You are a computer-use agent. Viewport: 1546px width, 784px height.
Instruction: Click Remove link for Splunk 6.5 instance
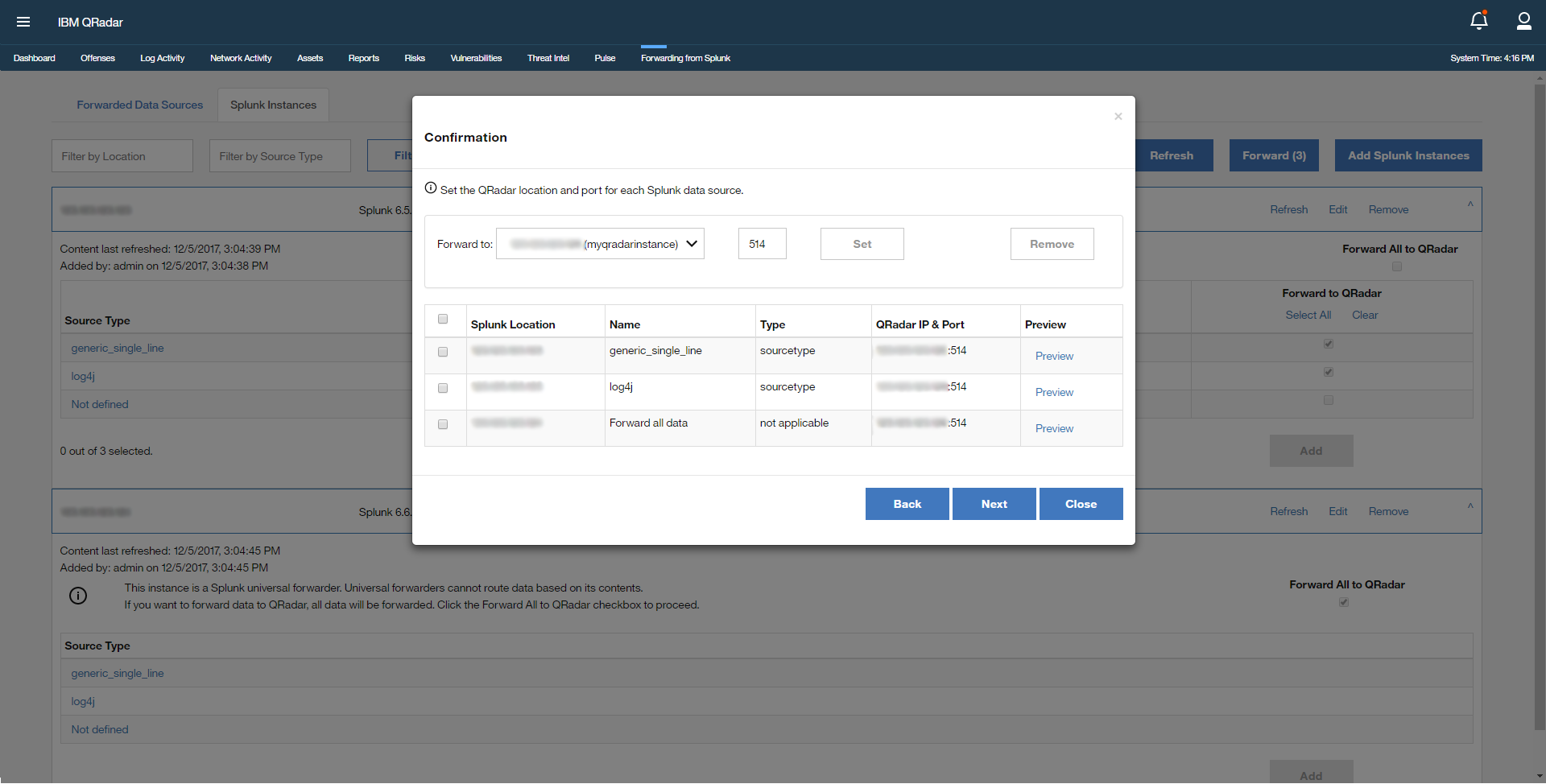[x=1389, y=210]
